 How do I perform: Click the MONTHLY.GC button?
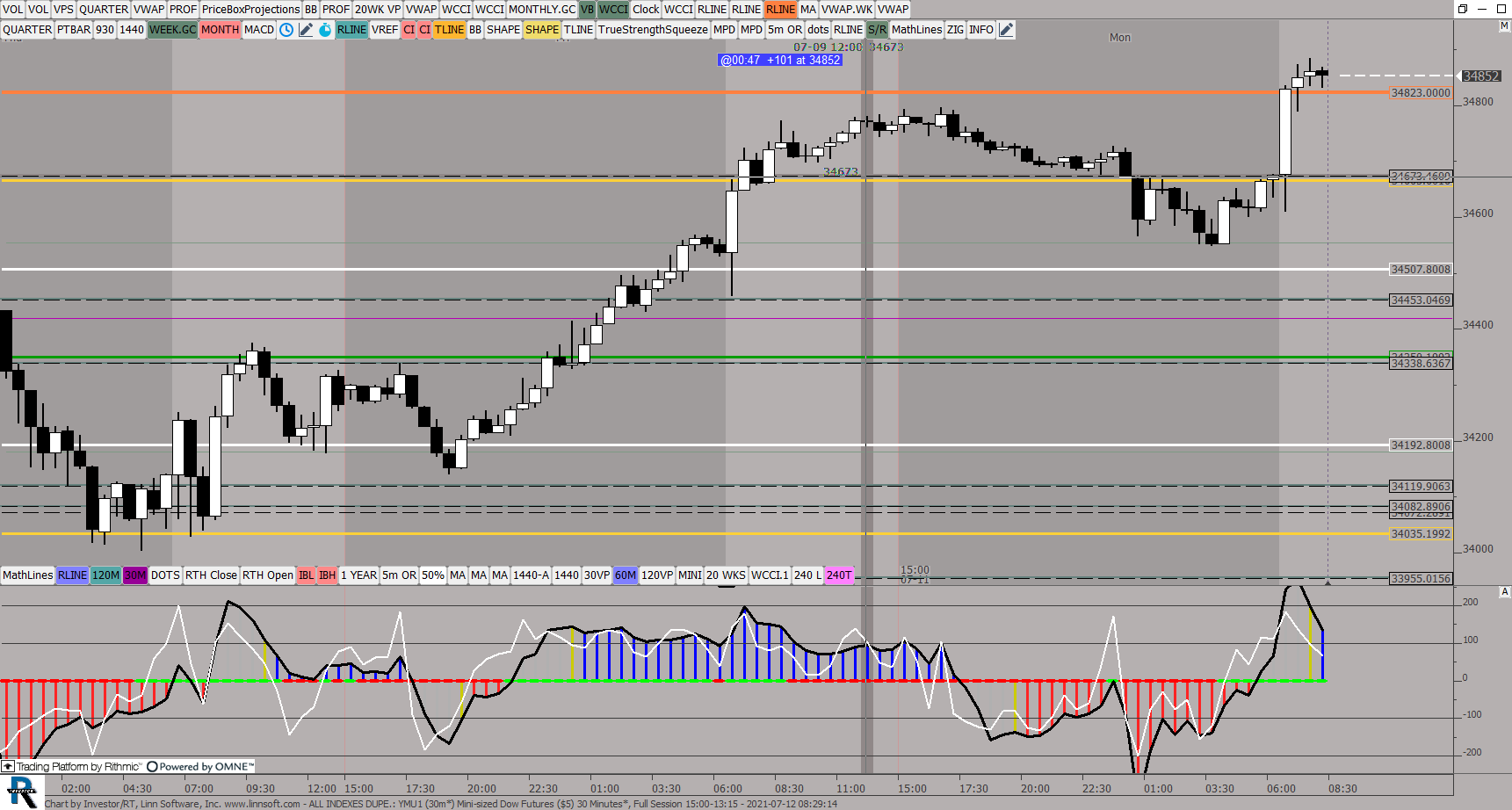[x=542, y=9]
